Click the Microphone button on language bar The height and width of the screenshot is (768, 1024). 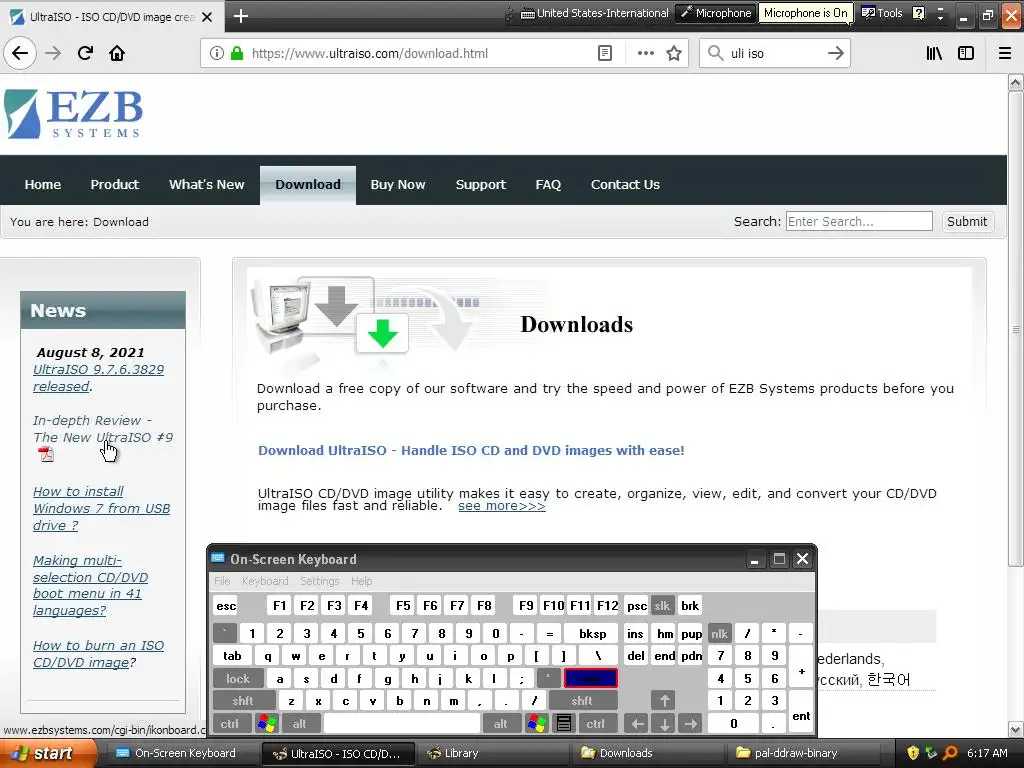715,13
